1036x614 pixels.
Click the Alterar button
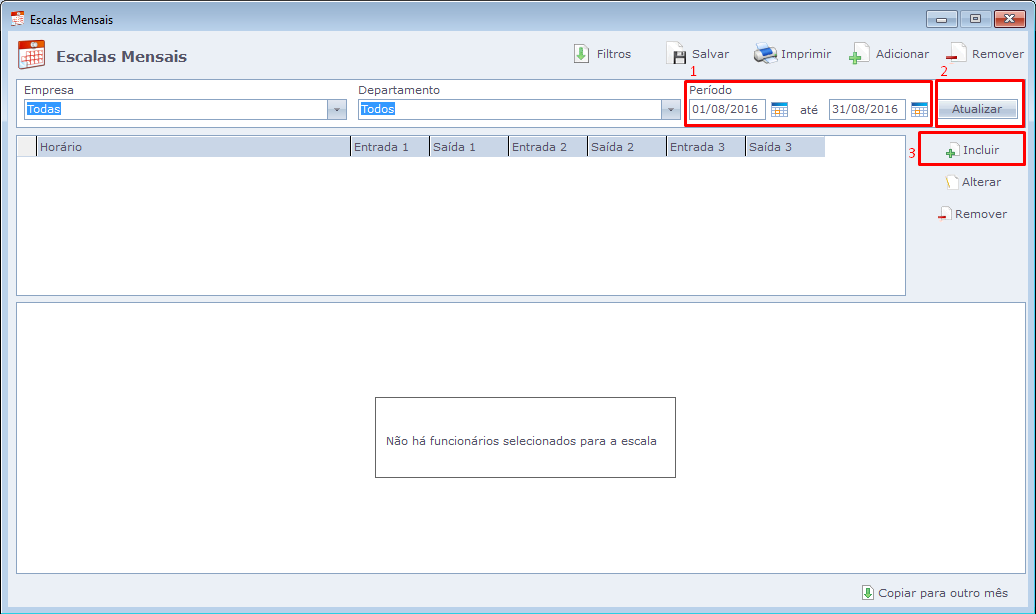pyautogui.click(x=972, y=182)
